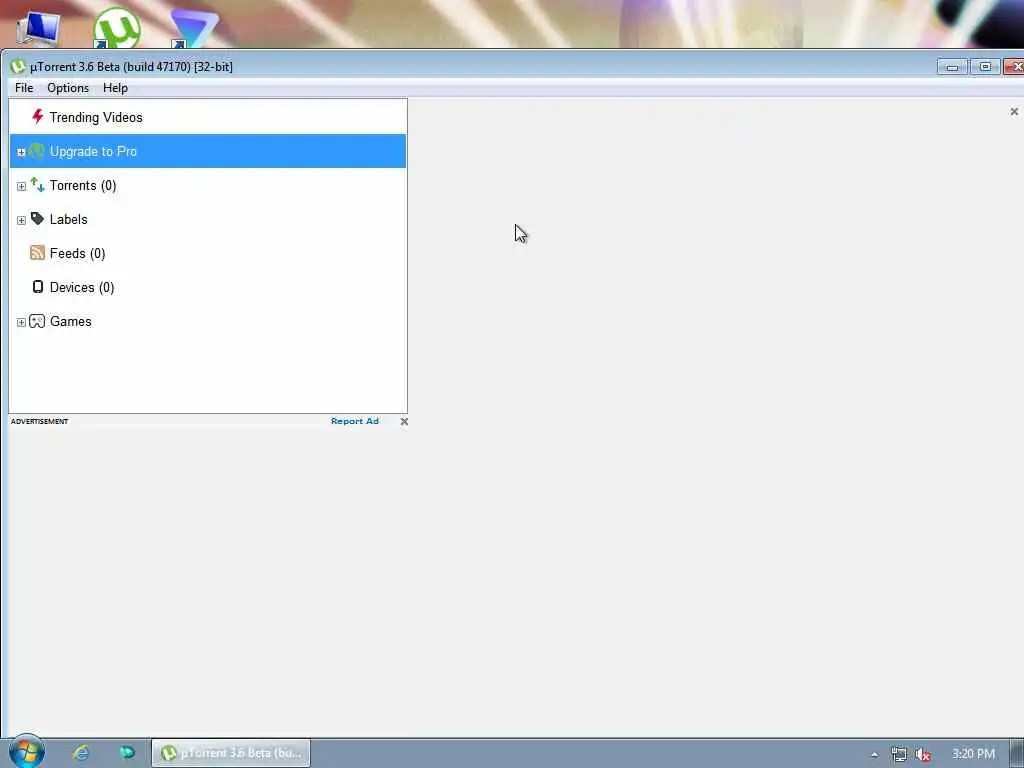The image size is (1024, 768).
Task: Minimize the uTorrent window
Action: coord(952,67)
